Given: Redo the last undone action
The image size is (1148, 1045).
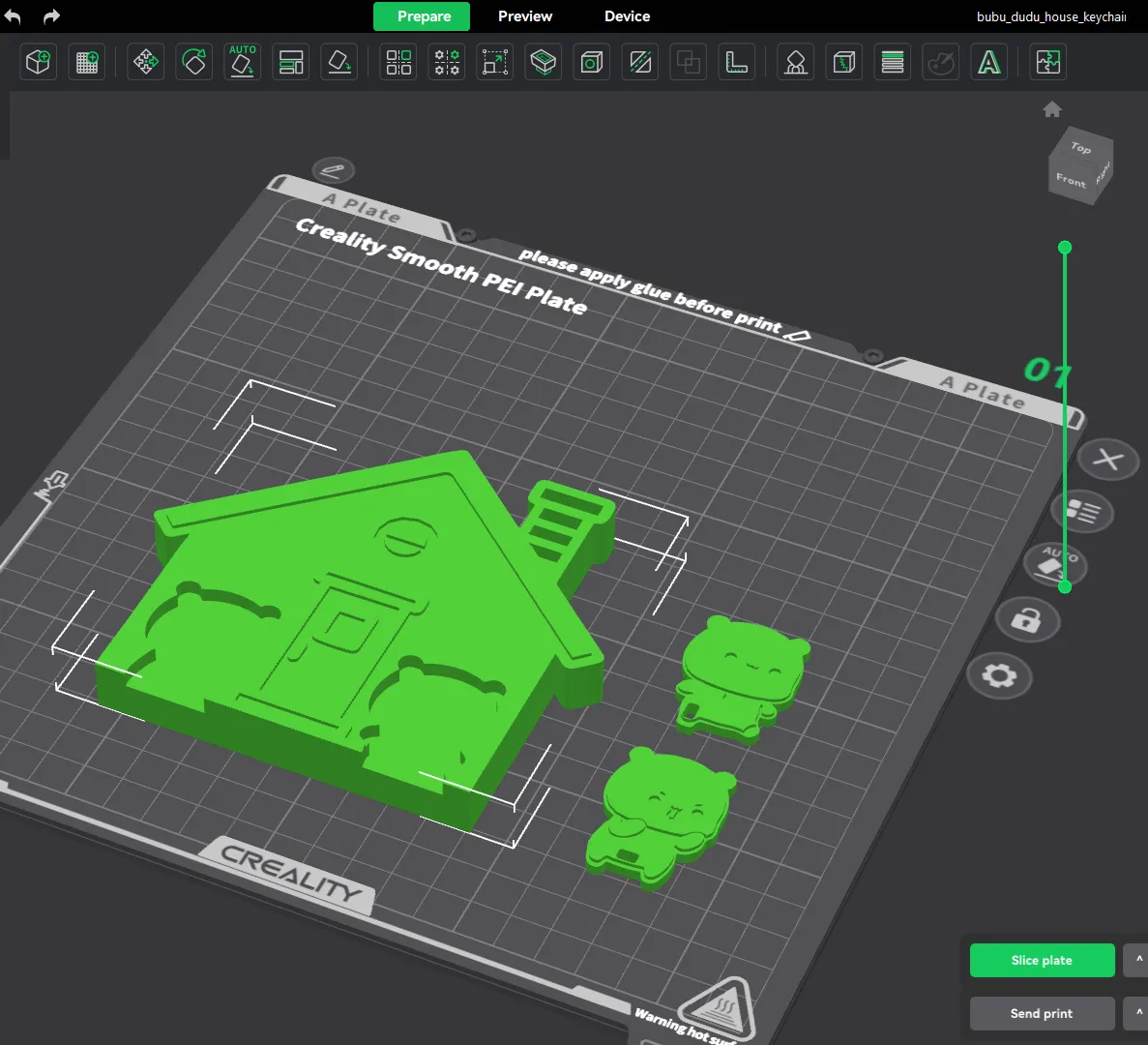Looking at the screenshot, I should tap(51, 16).
